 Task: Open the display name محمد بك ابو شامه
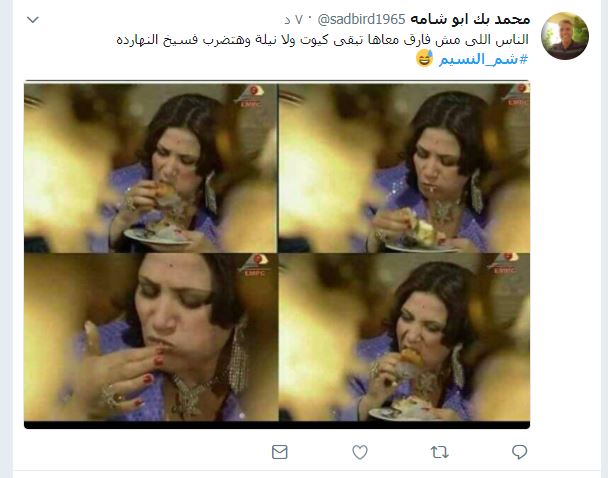[470, 19]
